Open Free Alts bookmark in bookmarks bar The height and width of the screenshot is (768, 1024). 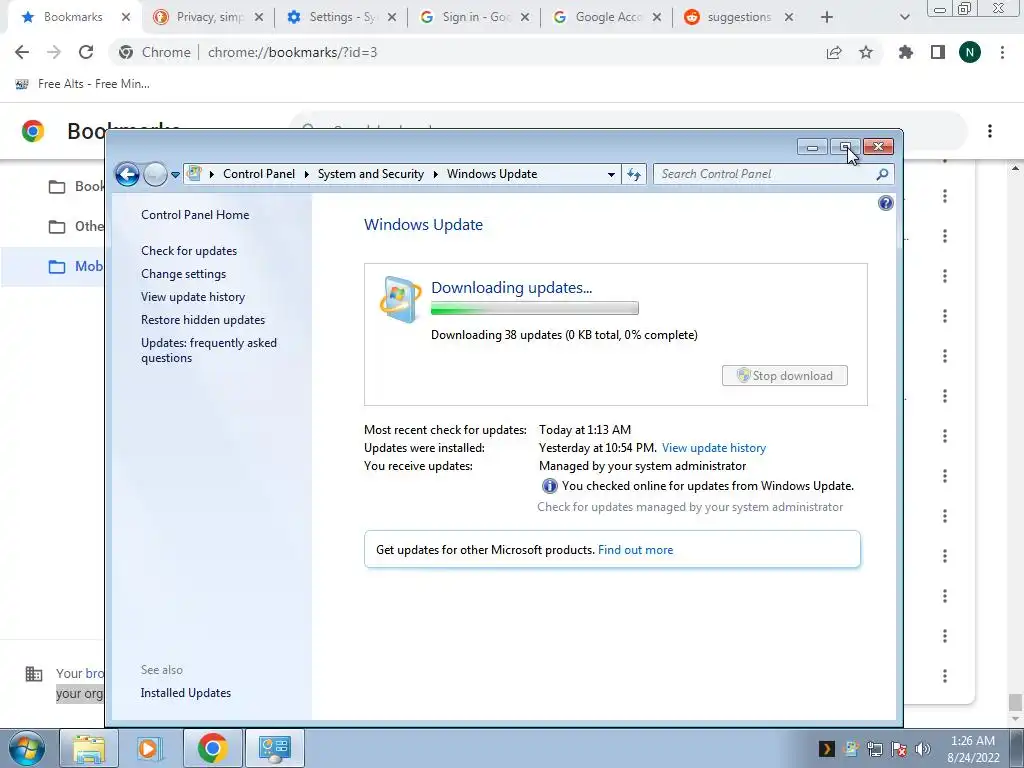click(83, 84)
